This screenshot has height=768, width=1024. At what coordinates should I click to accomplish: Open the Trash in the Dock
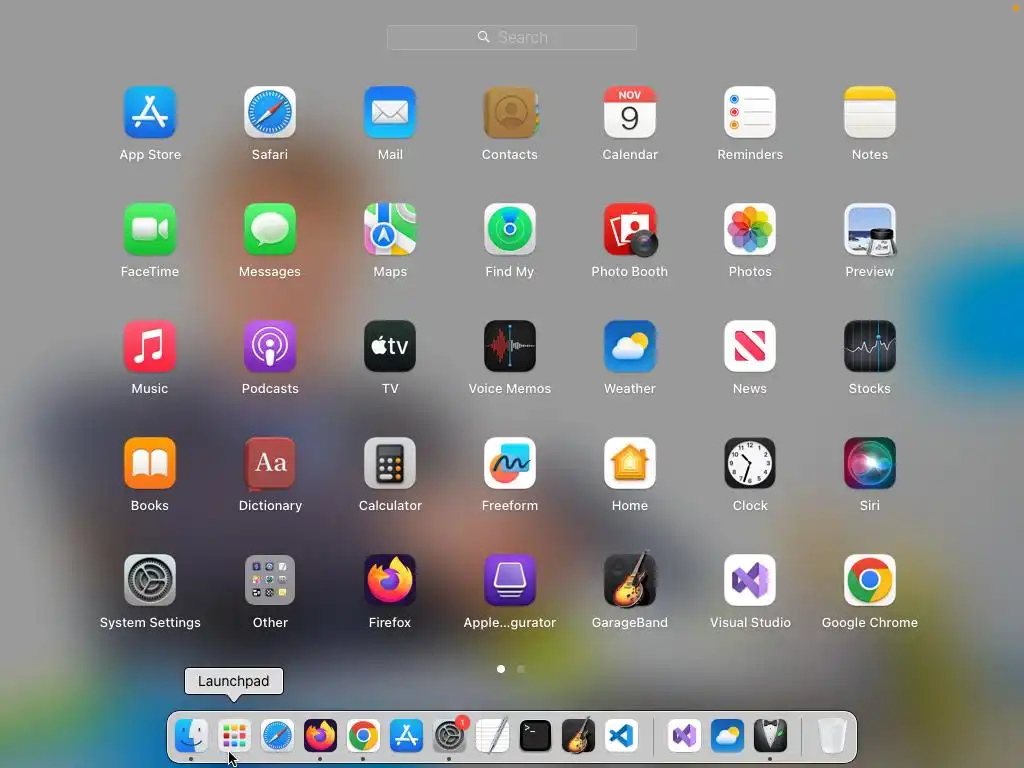(x=833, y=735)
